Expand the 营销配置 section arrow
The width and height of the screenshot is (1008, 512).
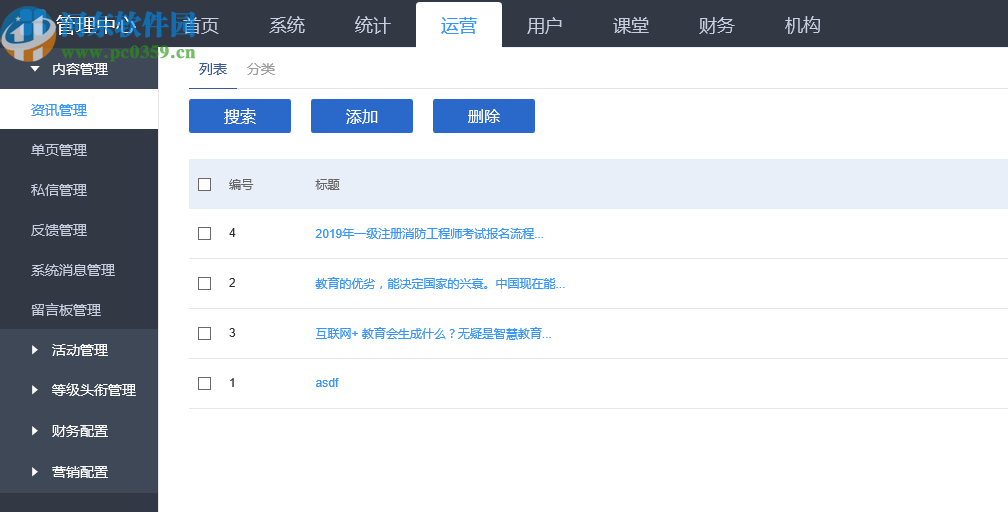click(35, 472)
